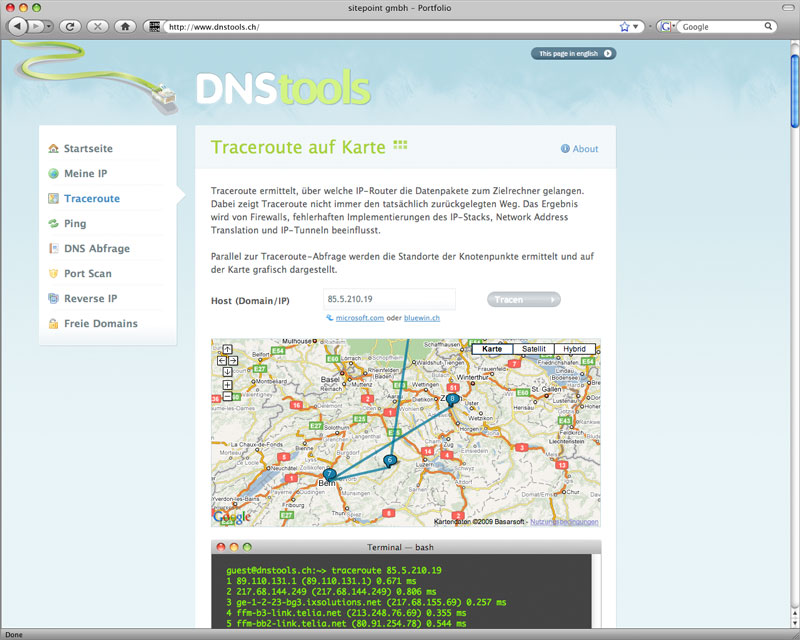Screen dimensions: 800x640
Task: Open the Google search engine selector
Action: (x=667, y=27)
